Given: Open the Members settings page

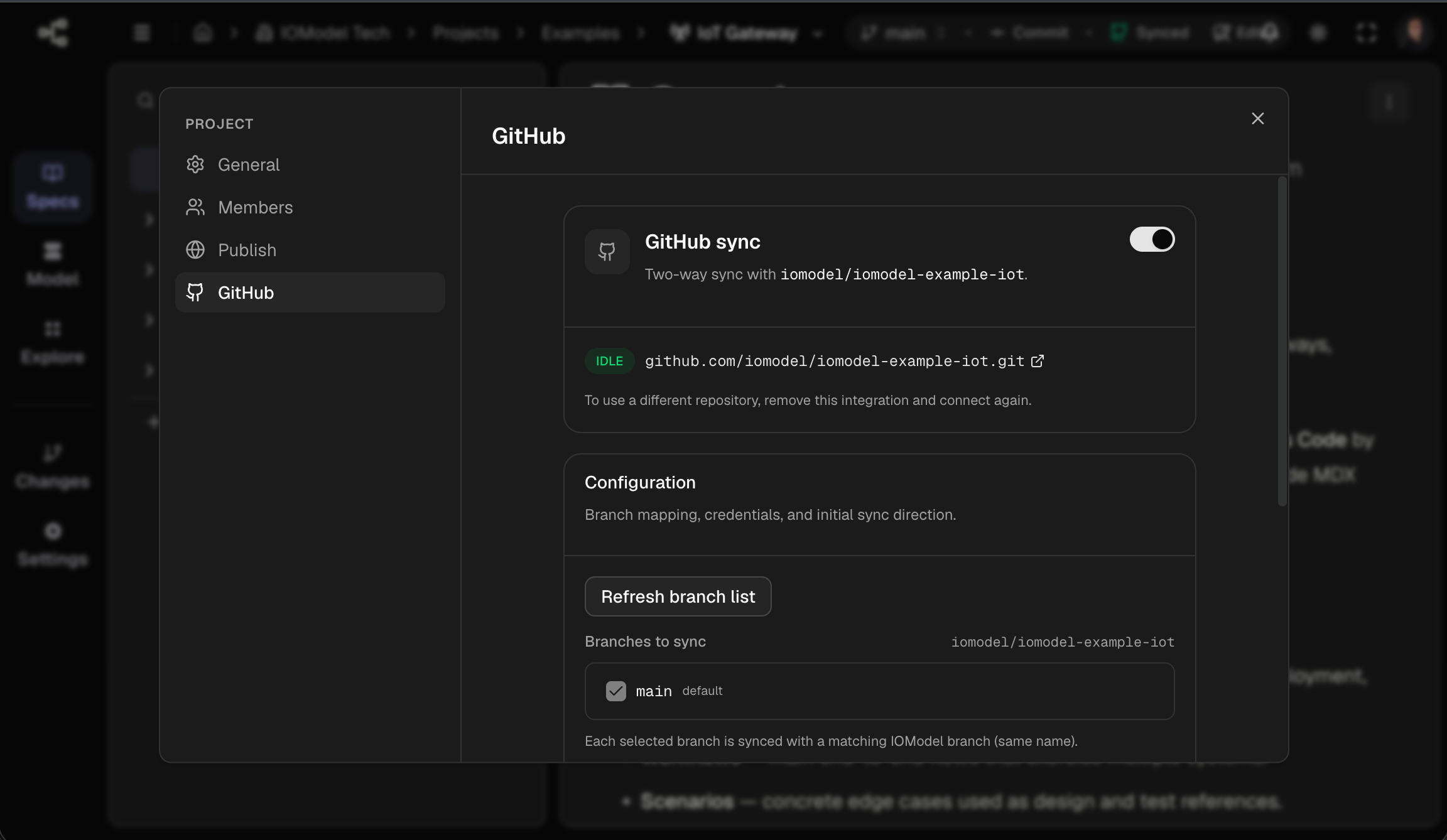Looking at the screenshot, I should [x=310, y=207].
